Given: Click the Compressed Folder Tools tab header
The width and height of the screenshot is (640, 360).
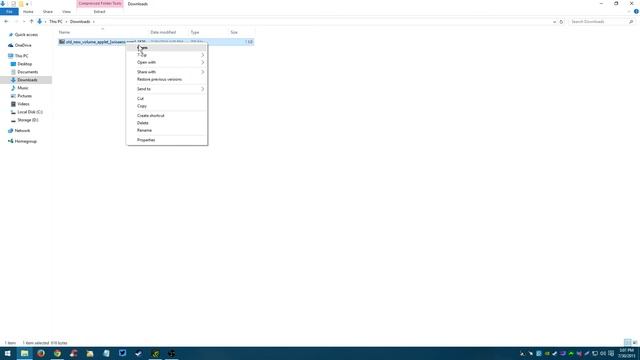Looking at the screenshot, I should point(100,4).
